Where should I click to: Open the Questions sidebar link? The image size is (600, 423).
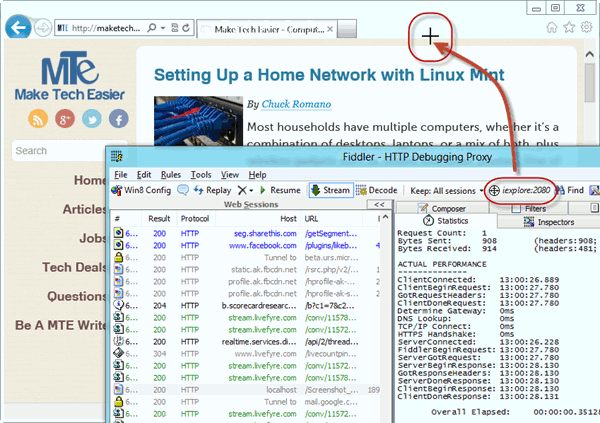pyautogui.click(x=77, y=296)
